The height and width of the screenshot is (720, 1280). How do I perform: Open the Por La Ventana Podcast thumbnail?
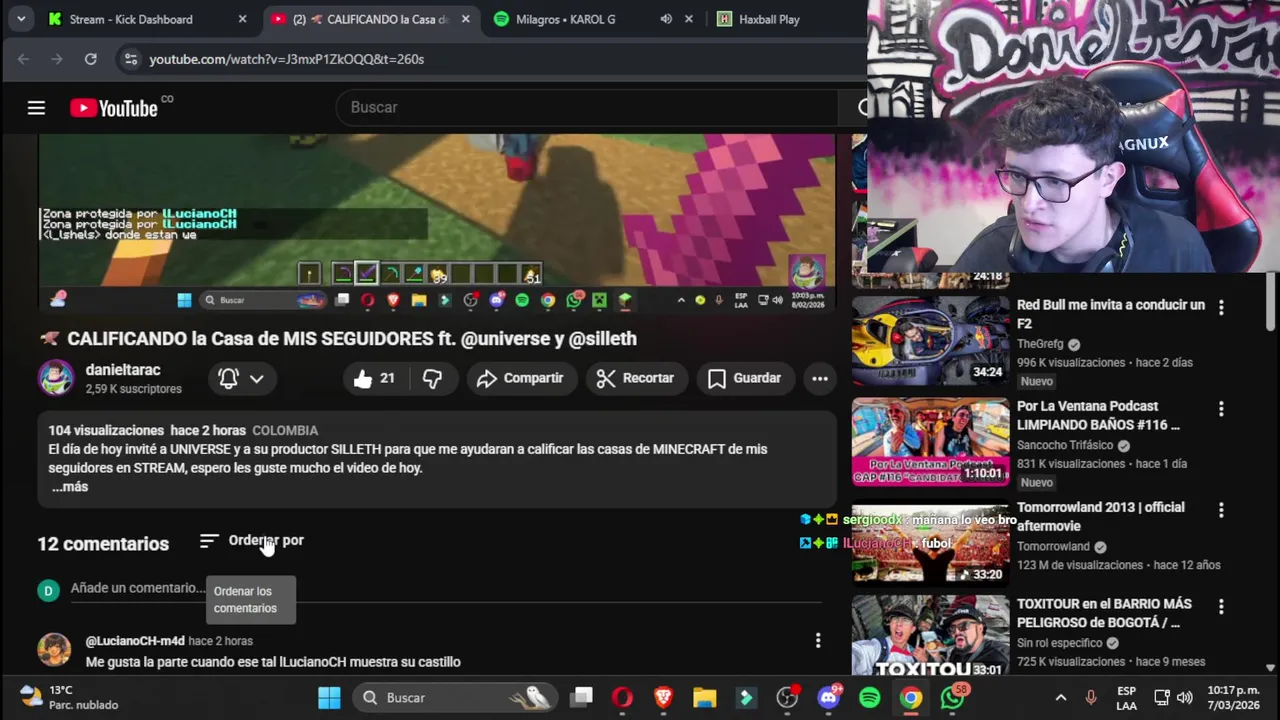click(930, 442)
